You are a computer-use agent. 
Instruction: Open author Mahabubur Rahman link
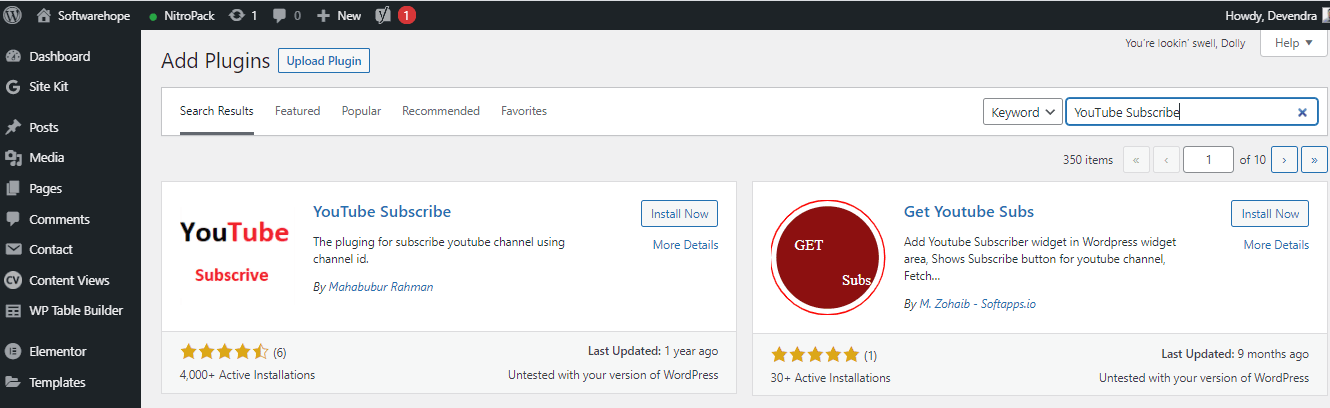tap(381, 287)
